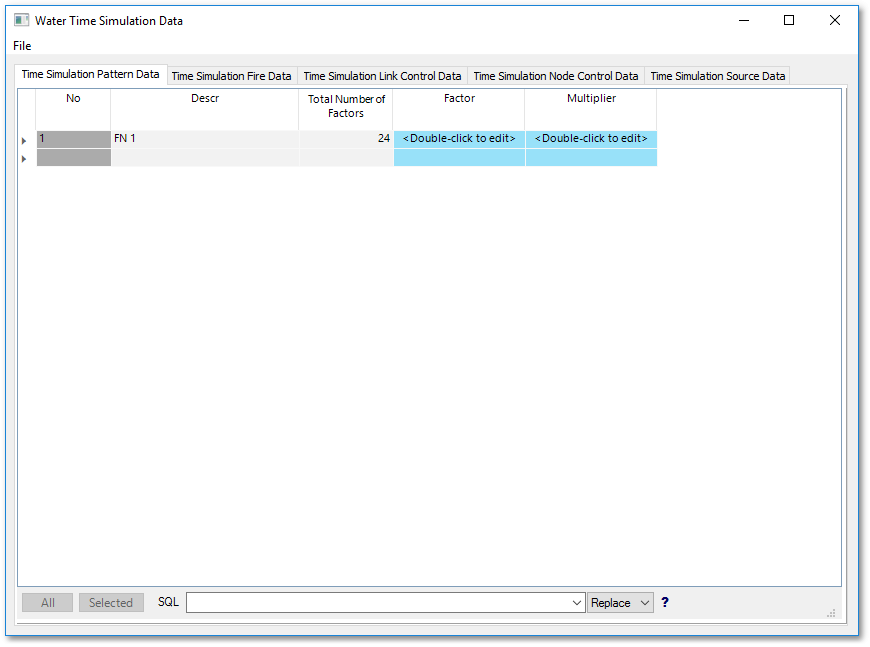
Task: Click the window application icon
Action: (x=22, y=21)
